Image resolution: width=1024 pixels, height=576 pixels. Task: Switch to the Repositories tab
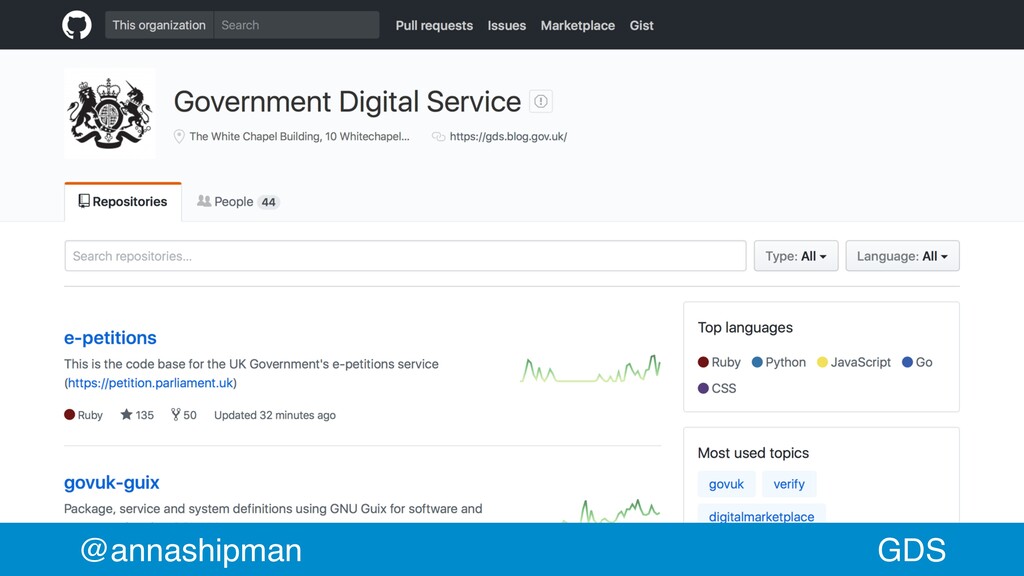[123, 202]
